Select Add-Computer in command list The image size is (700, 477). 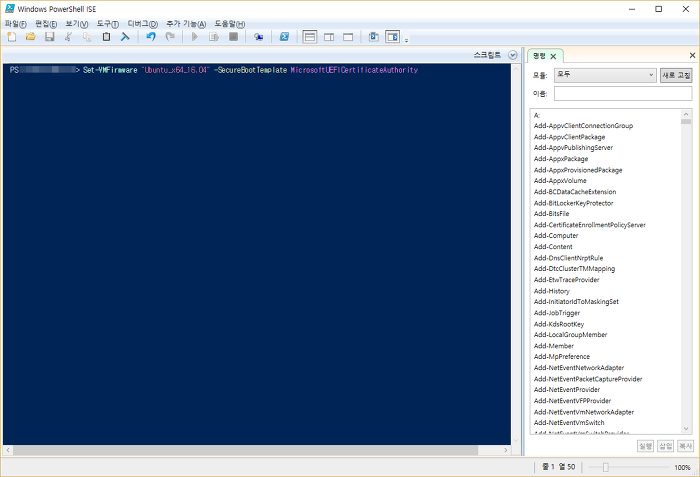556,236
